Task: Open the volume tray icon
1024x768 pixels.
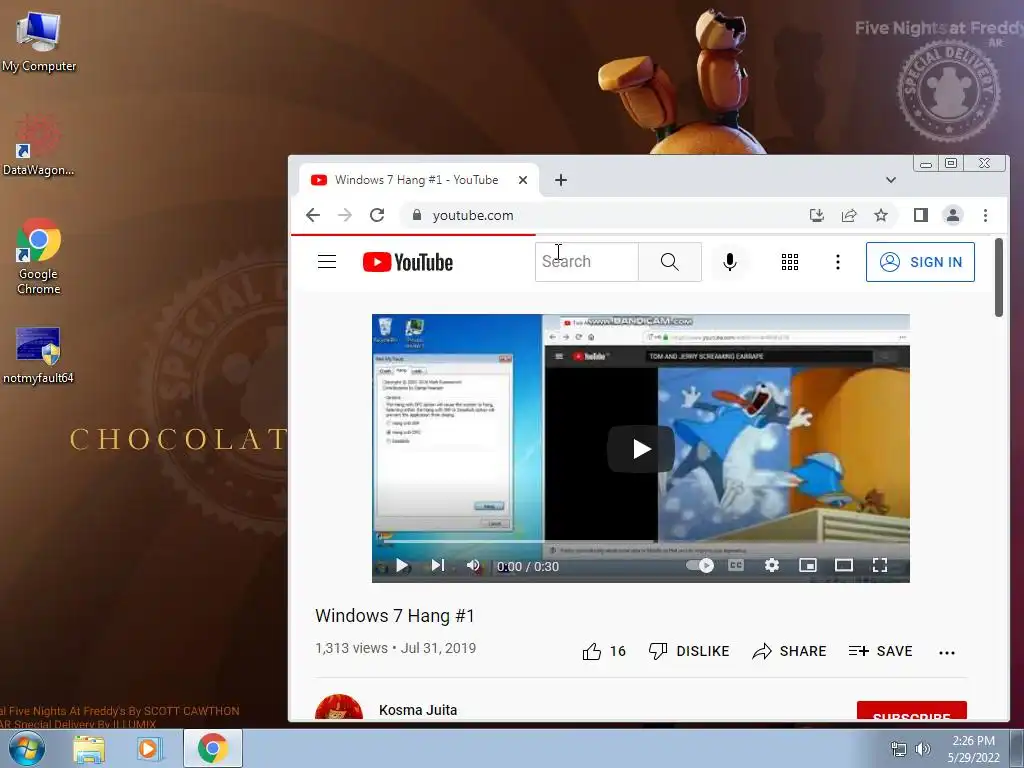Action: click(923, 749)
